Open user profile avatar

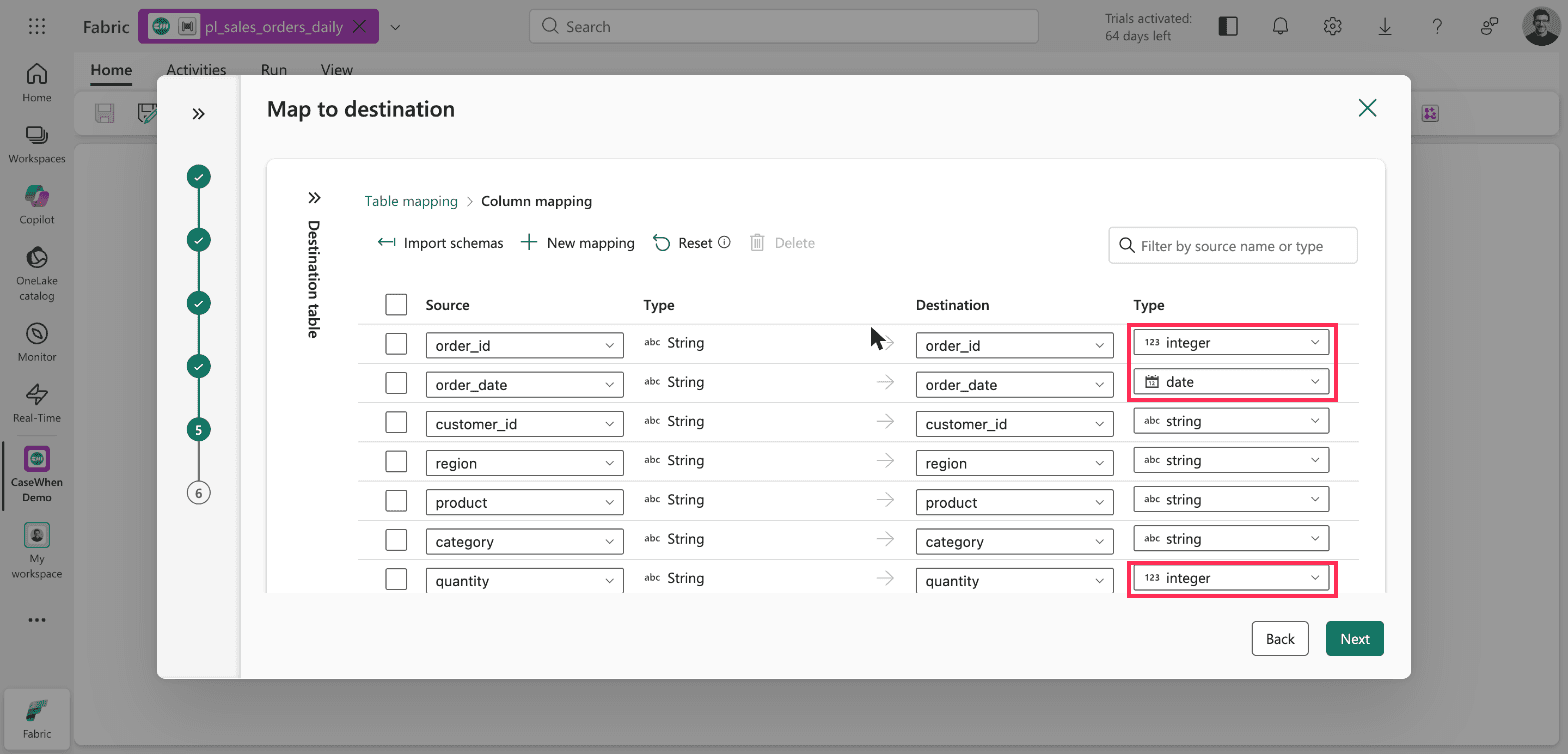(1541, 27)
